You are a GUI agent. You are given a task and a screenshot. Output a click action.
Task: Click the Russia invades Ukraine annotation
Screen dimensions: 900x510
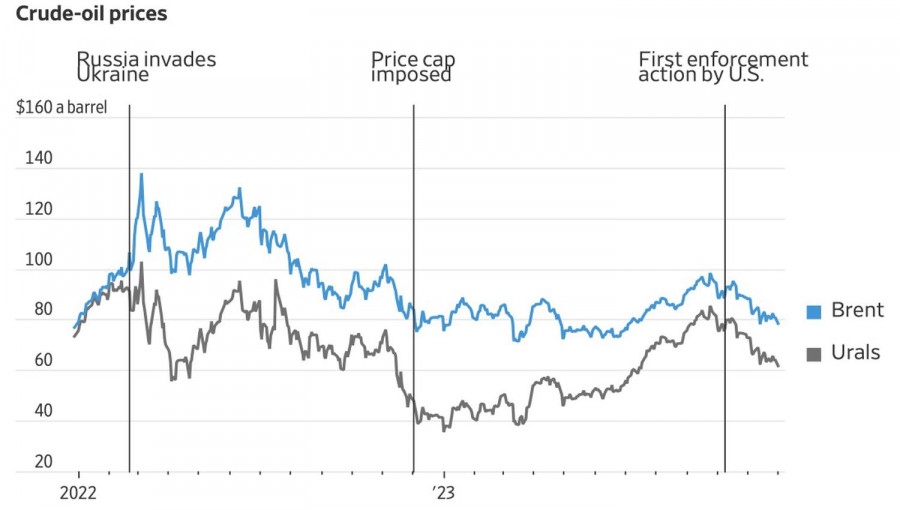coord(146,67)
